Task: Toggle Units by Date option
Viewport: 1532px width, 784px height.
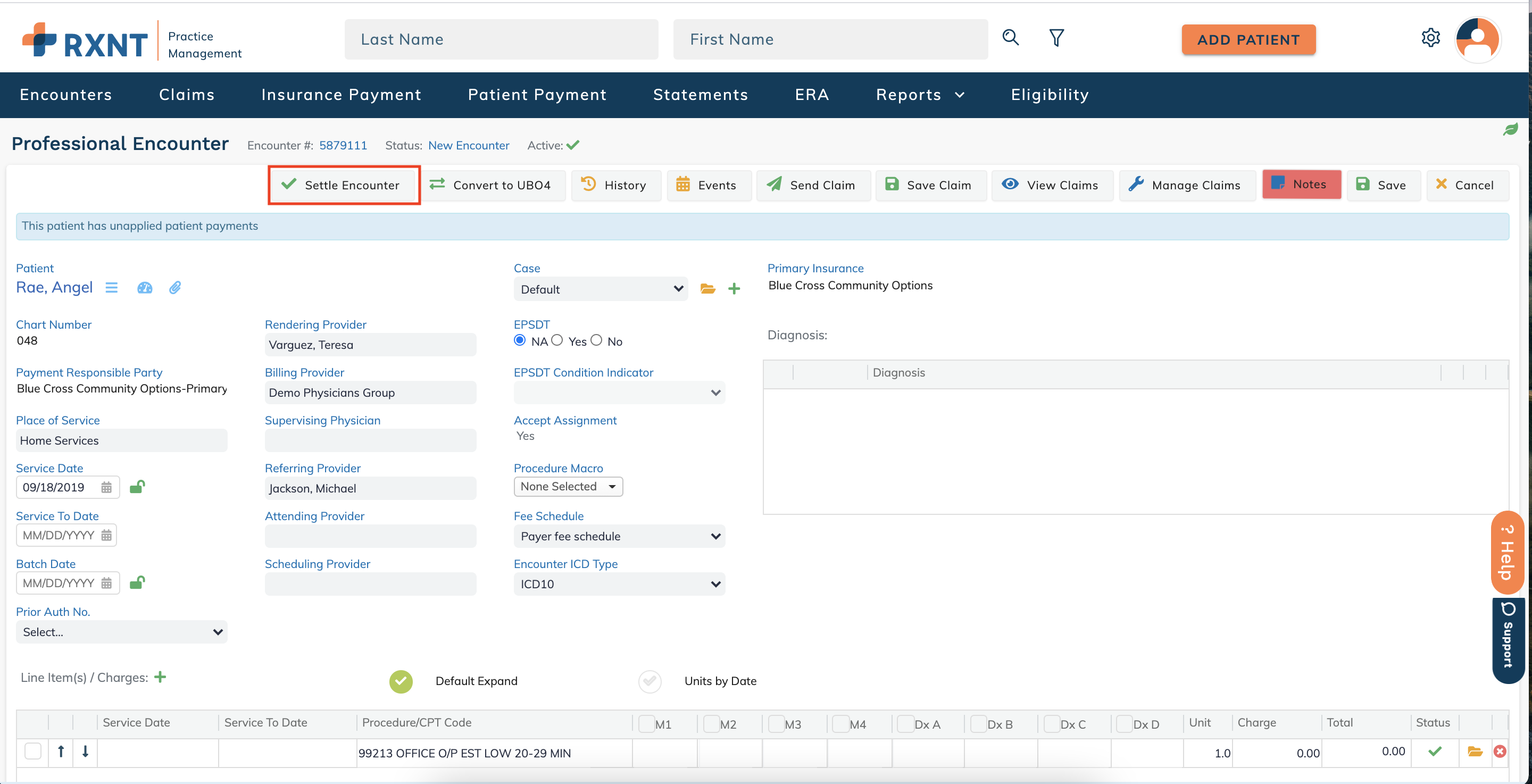Action: (x=650, y=682)
